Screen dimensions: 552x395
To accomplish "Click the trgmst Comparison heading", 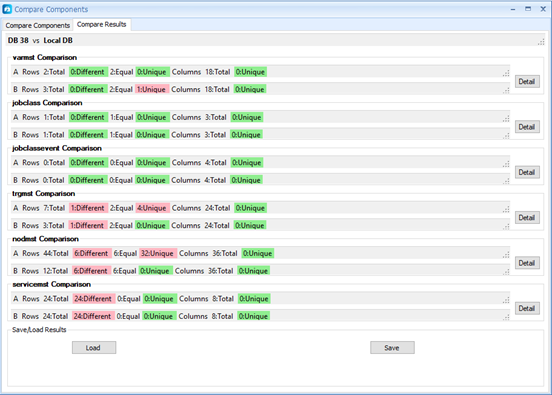I will pyautogui.click(x=44, y=194).
